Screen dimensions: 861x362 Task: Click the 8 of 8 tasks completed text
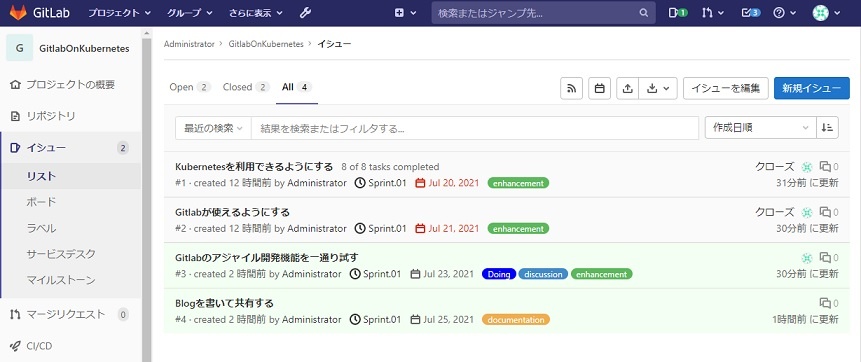[x=390, y=166]
